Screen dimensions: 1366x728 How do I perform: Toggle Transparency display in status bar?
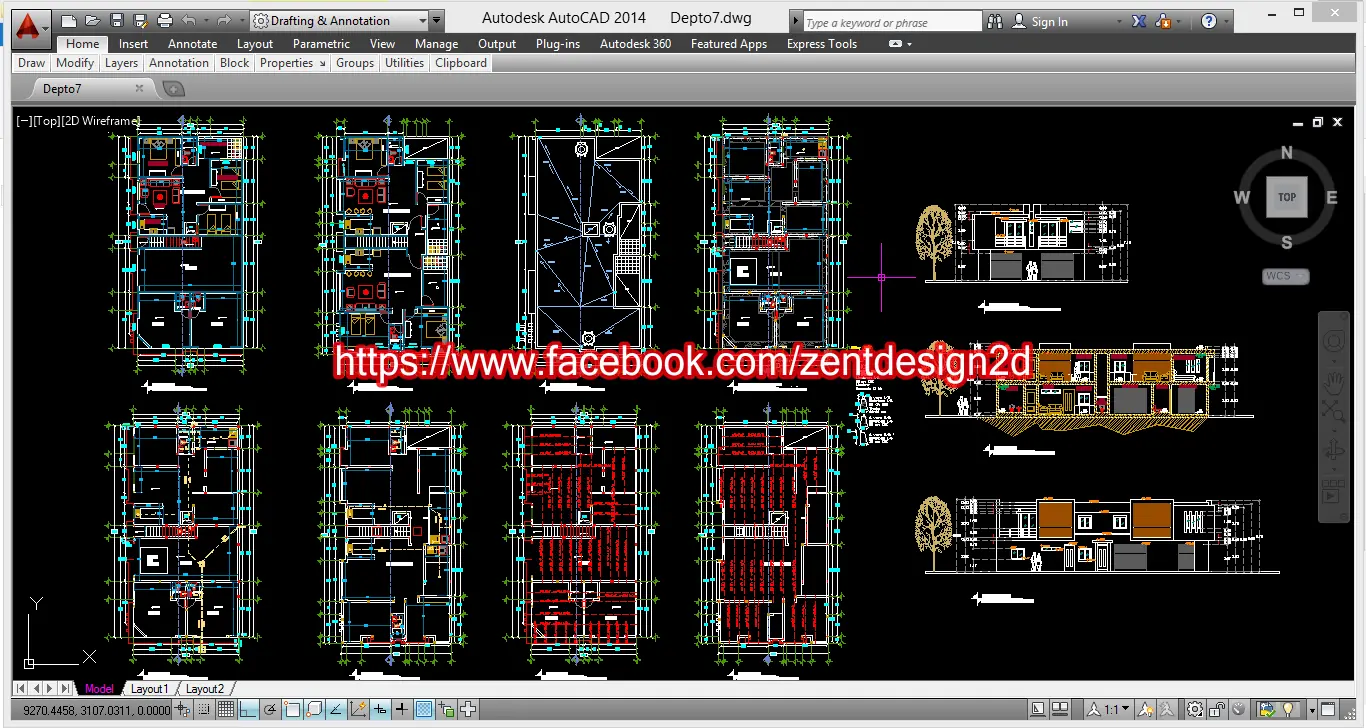click(424, 710)
